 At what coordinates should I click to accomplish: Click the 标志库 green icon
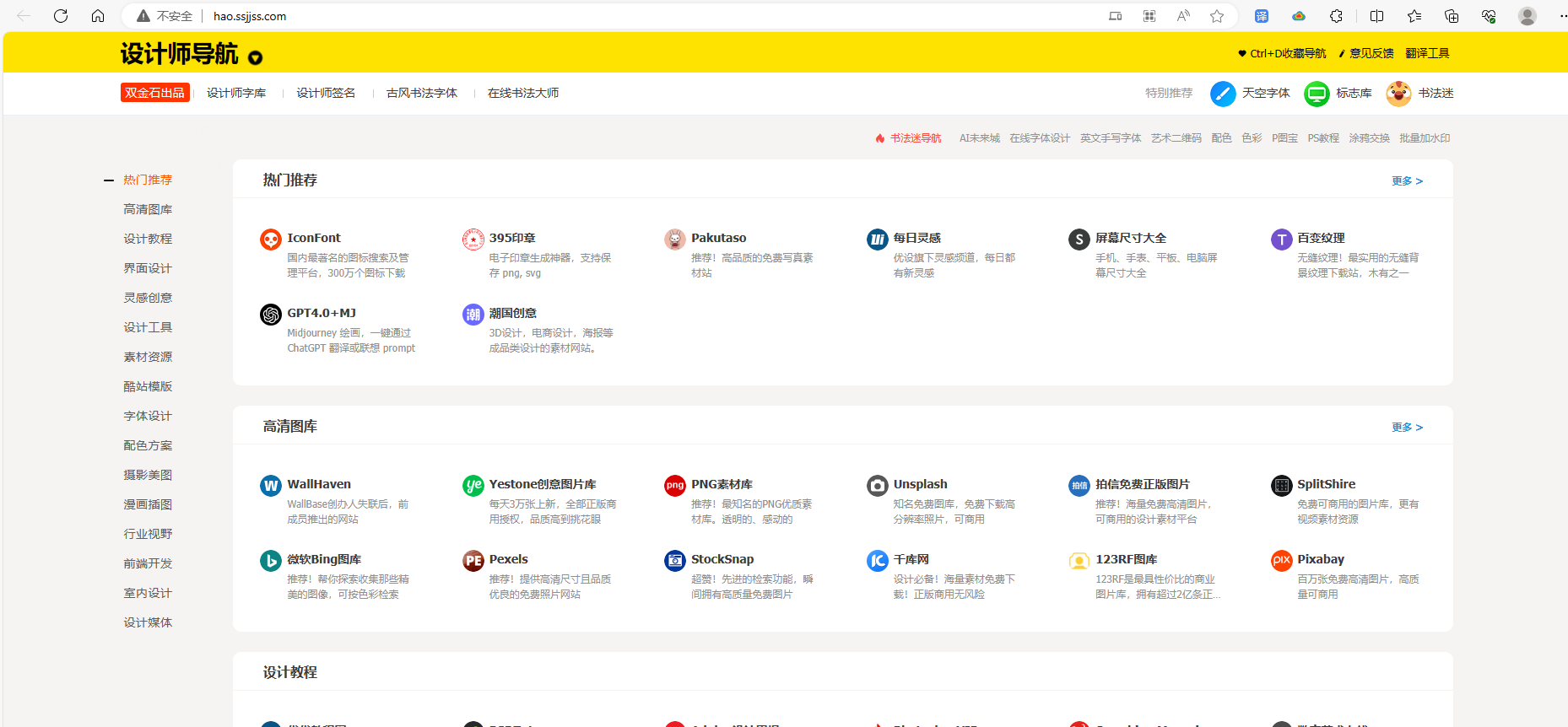[x=1317, y=94]
